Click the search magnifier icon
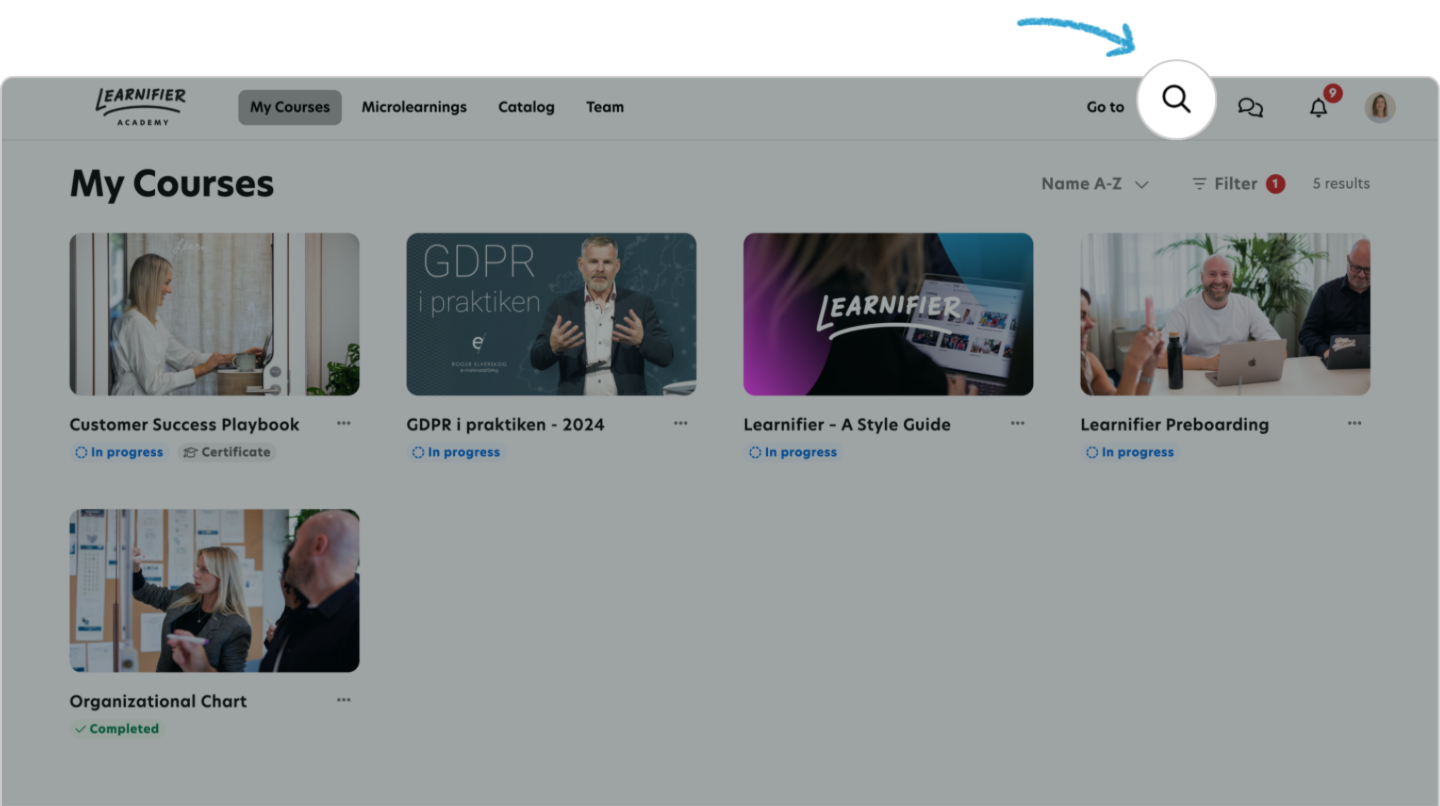1440x806 pixels. click(x=1176, y=99)
